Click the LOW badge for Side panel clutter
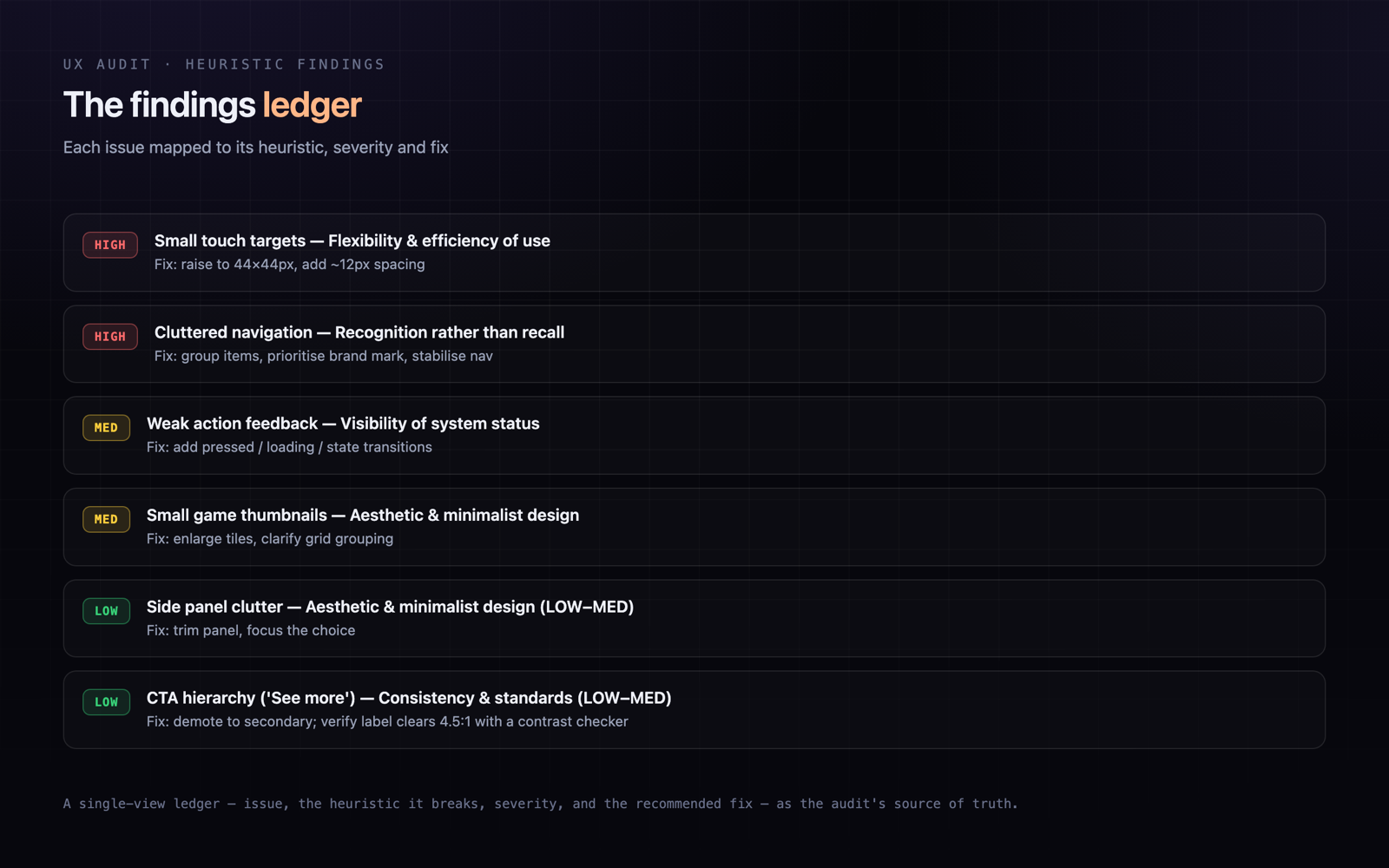The image size is (1389, 868). pyautogui.click(x=106, y=610)
